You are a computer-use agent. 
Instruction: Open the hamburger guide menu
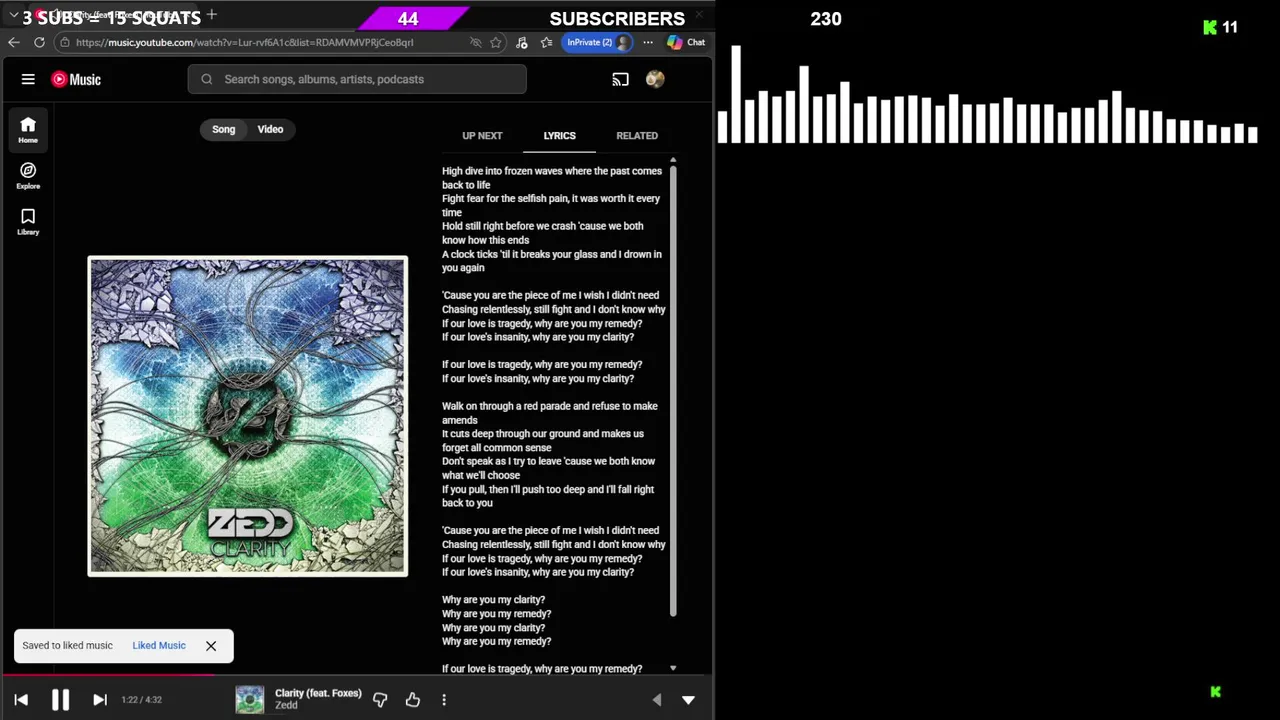click(28, 79)
